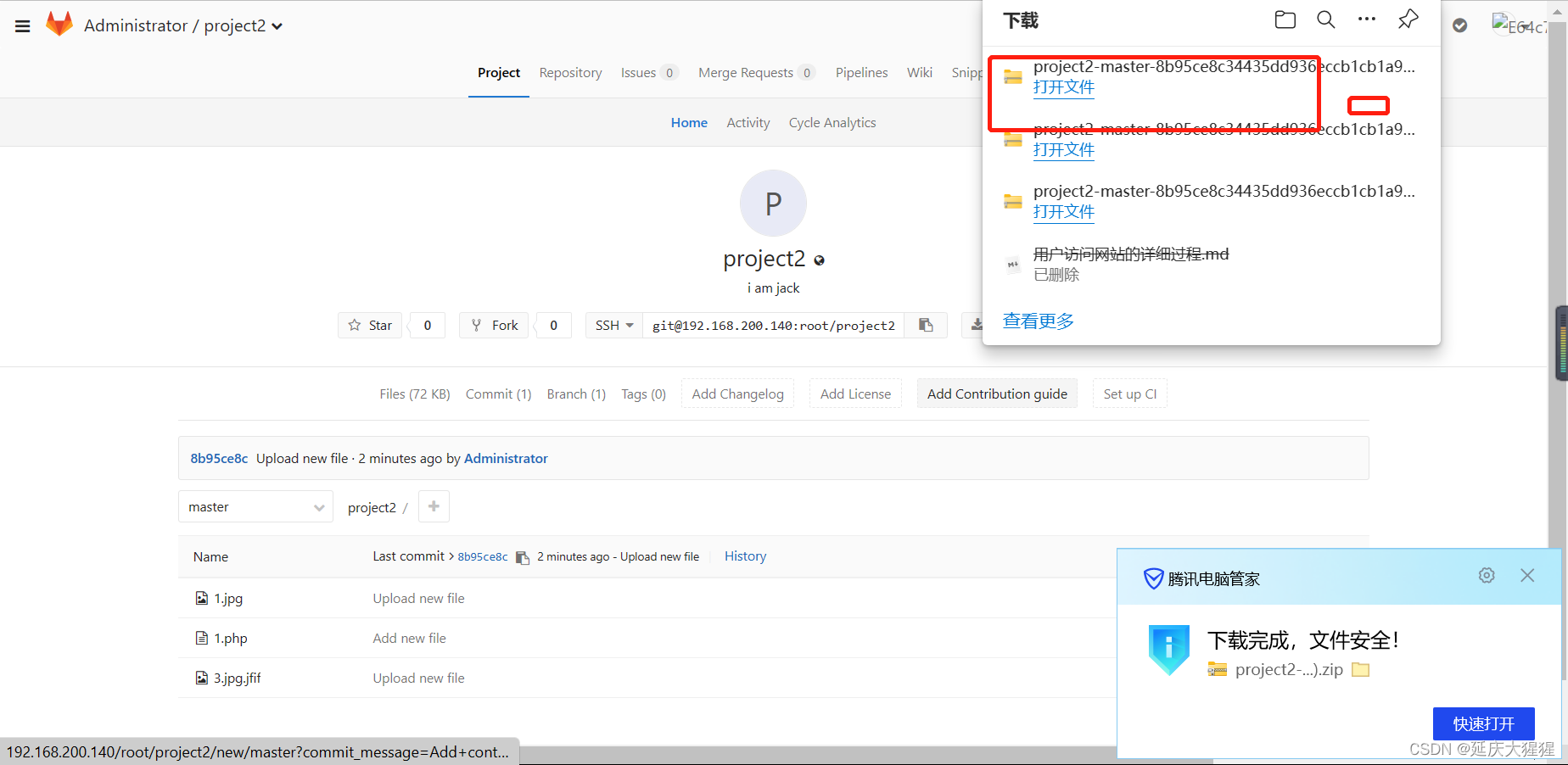Viewport: 1568px width, 765px height.
Task: Click the 1.php file icon
Action: pyautogui.click(x=202, y=638)
